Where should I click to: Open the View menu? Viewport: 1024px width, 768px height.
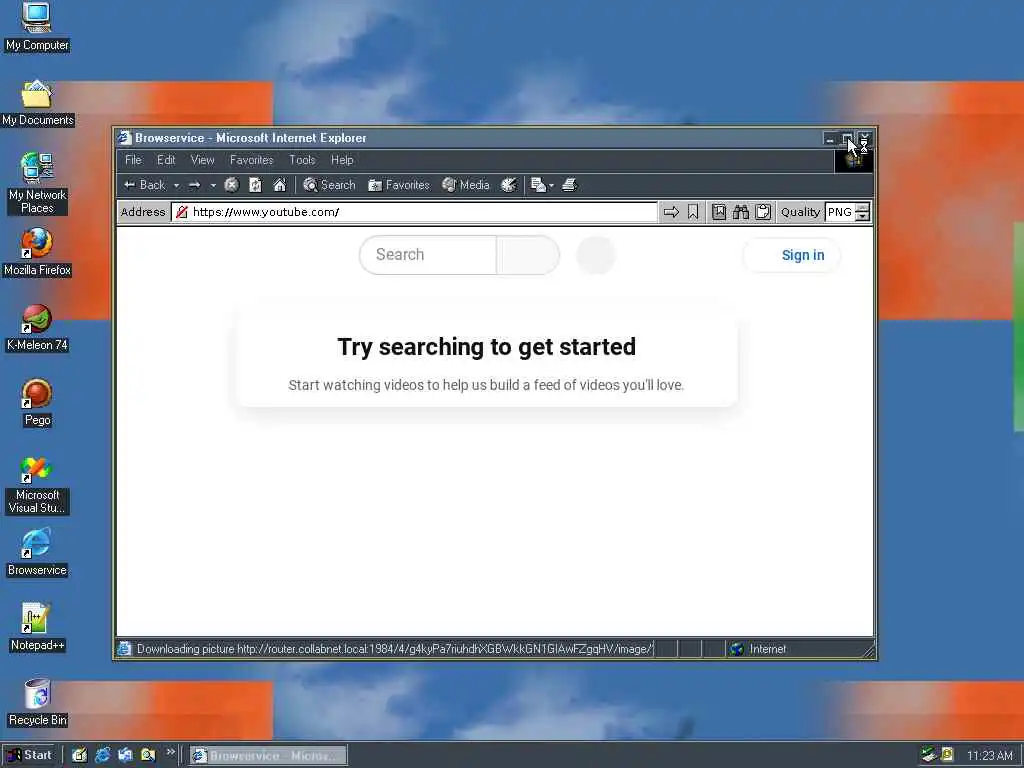tap(202, 160)
